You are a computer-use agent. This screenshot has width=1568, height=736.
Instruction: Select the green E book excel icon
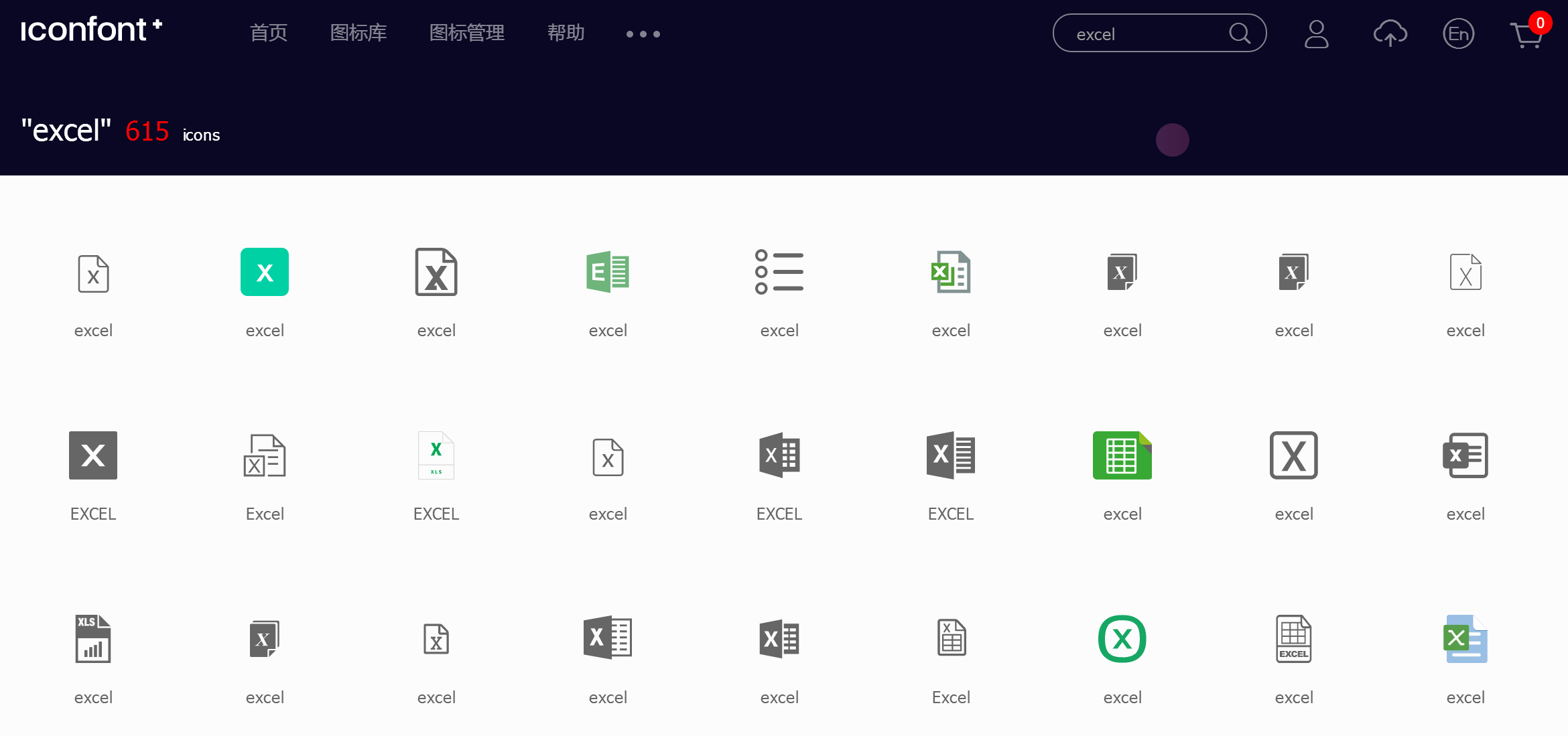(608, 272)
